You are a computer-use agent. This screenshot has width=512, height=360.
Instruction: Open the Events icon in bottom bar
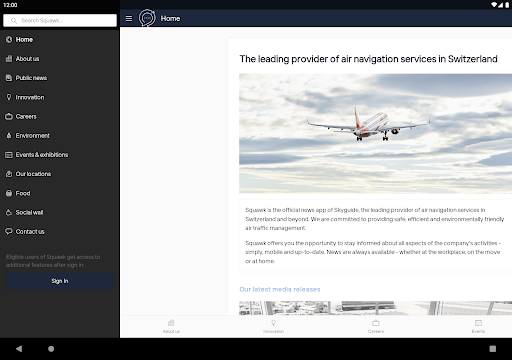pos(478,323)
